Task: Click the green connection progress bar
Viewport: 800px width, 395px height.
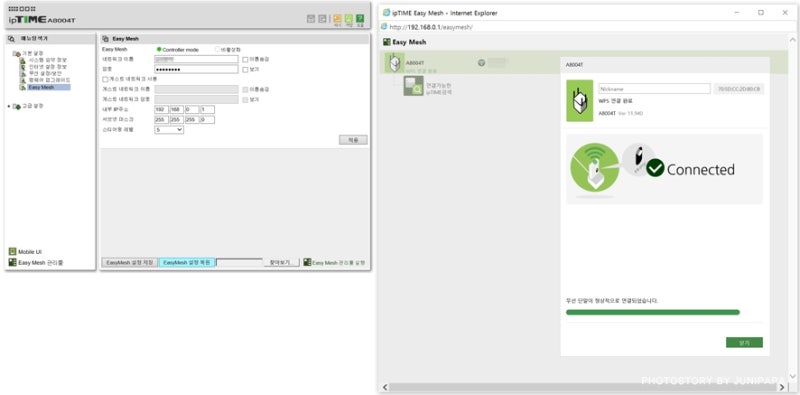Action: tap(653, 312)
